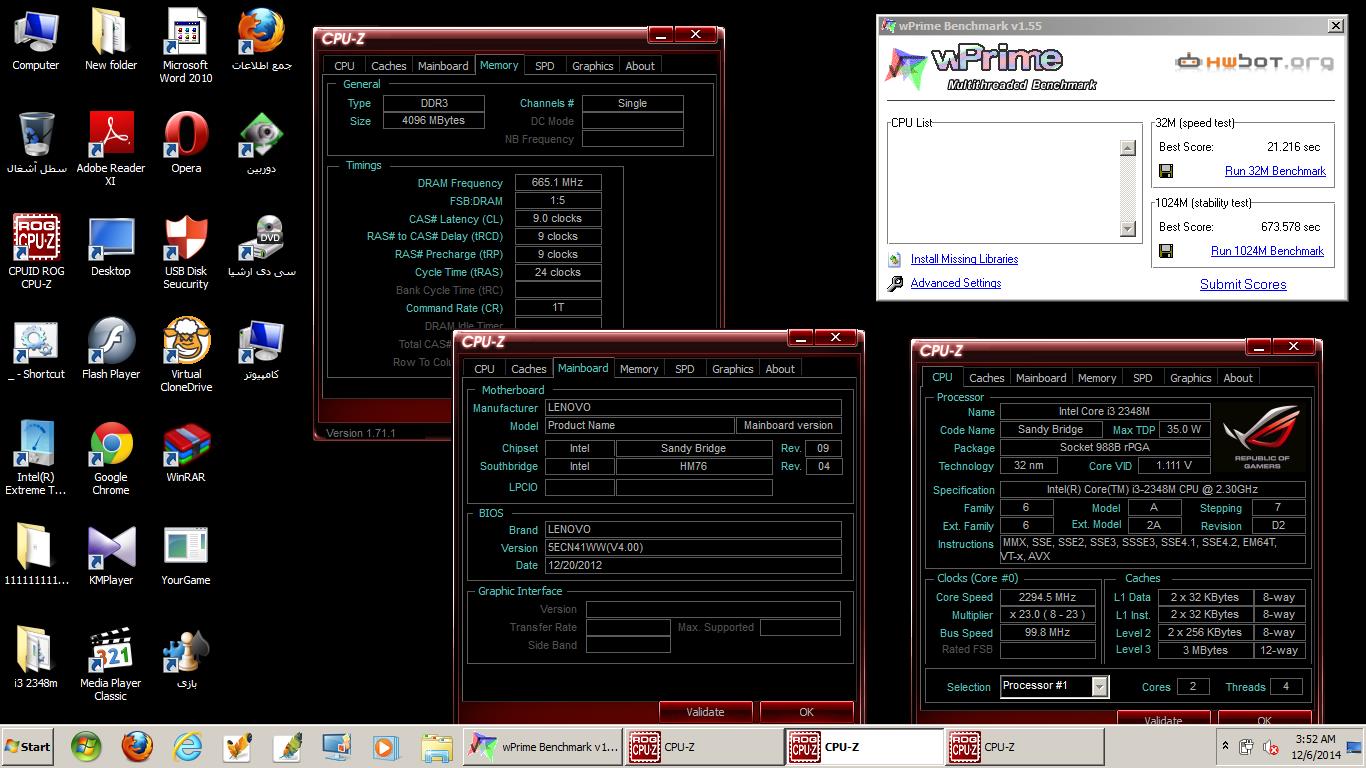This screenshot has width=1366, height=768.
Task: Open the Computer desktop icon
Action: (x=36, y=40)
